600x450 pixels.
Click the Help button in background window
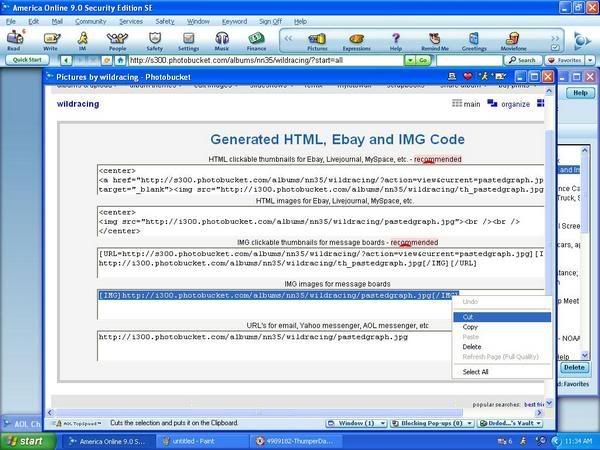click(580, 93)
